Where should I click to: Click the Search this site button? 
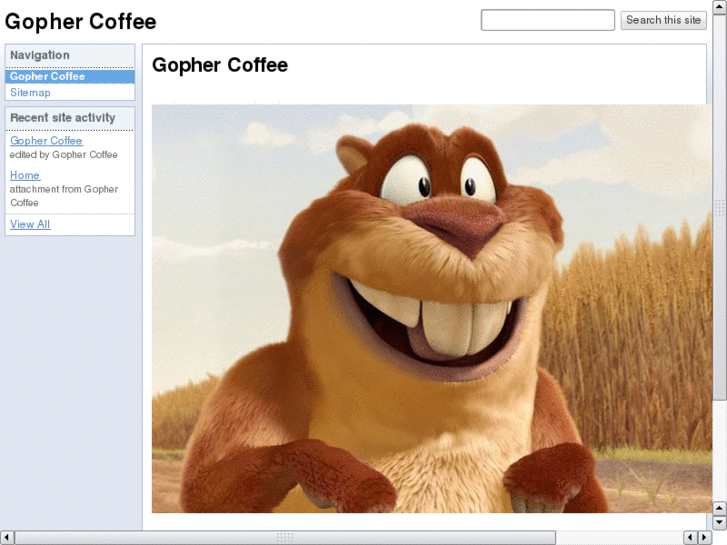[663, 20]
